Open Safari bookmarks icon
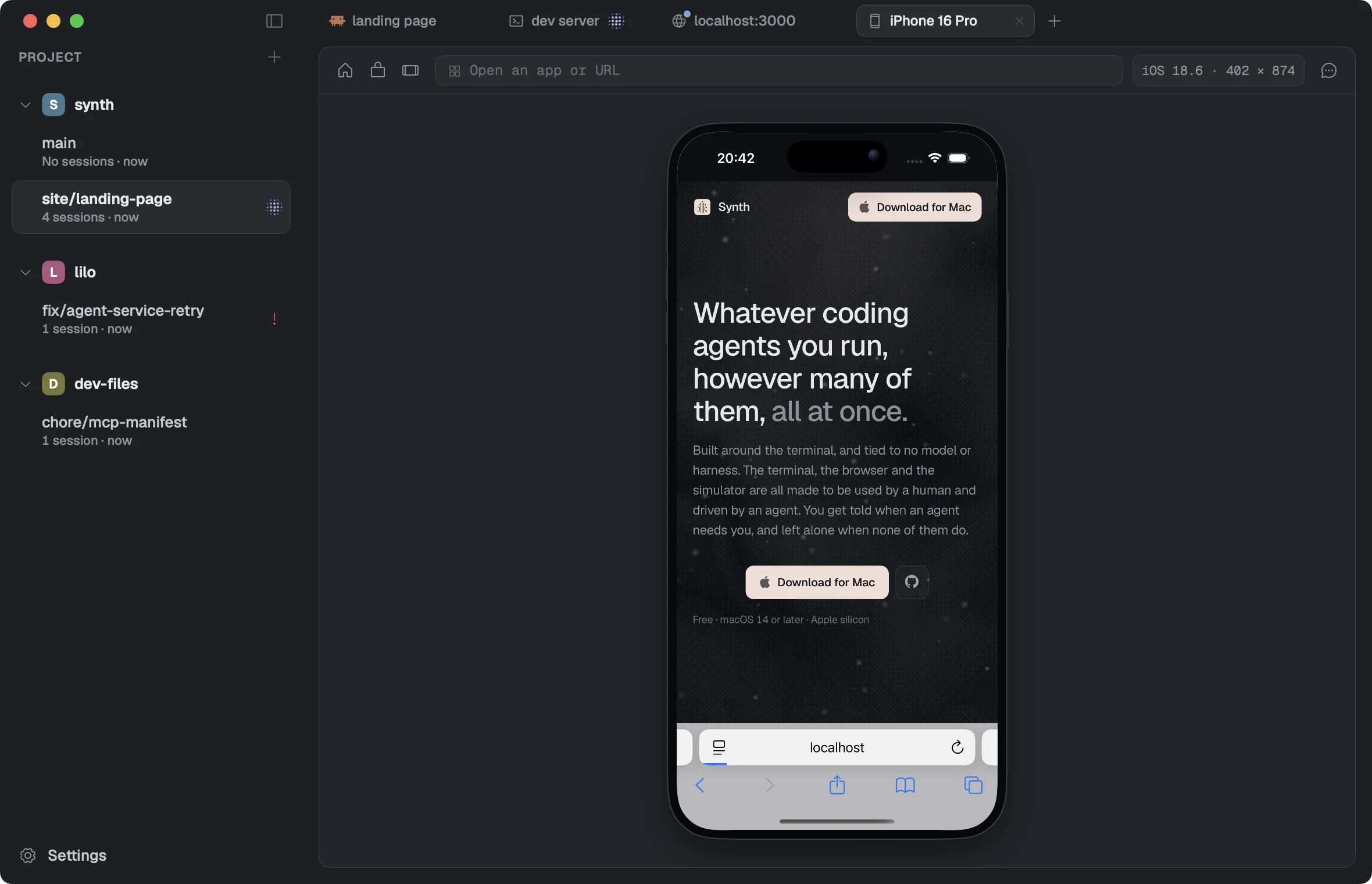This screenshot has height=884, width=1372. click(x=905, y=786)
